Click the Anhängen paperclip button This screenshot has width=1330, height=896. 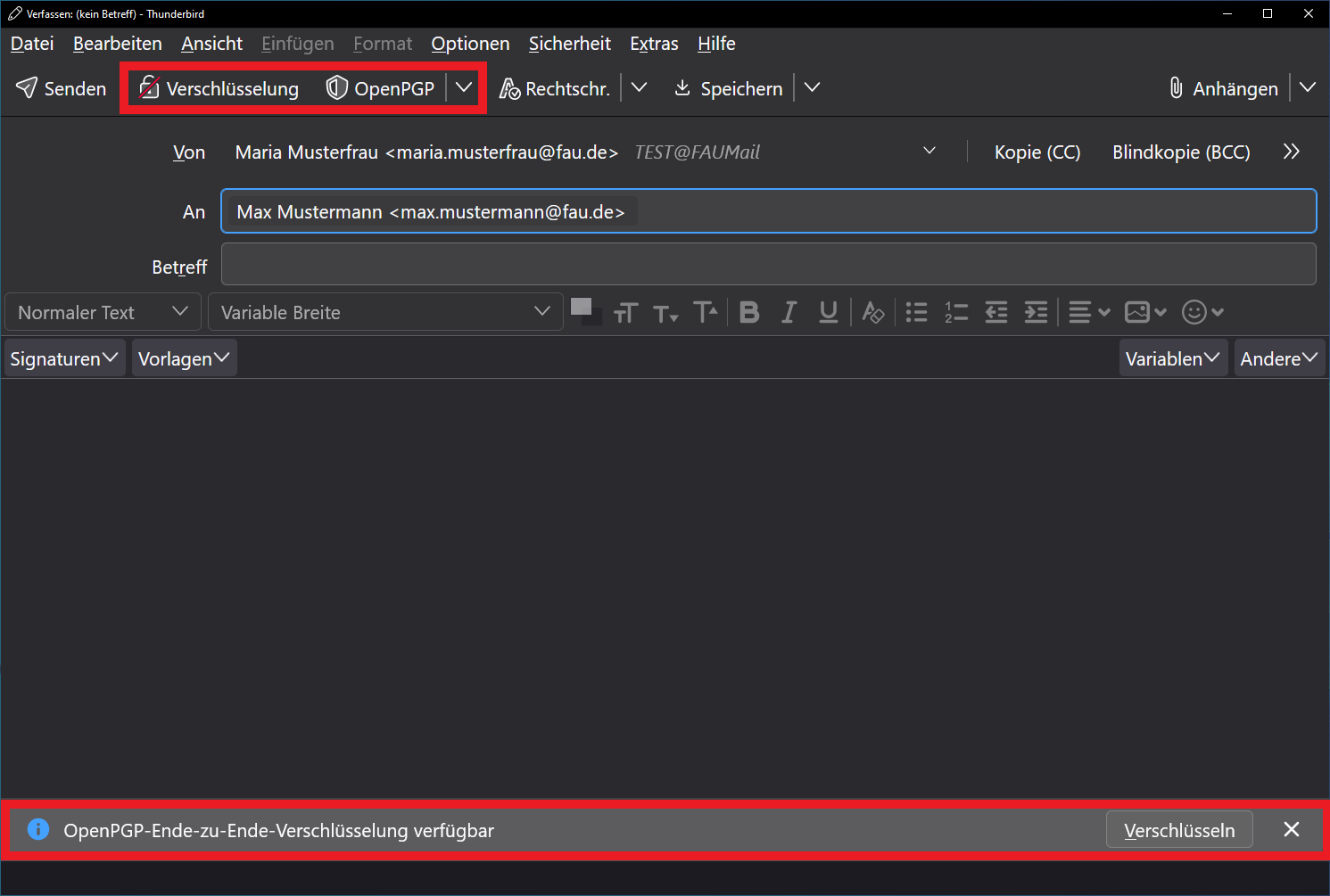tap(1224, 88)
